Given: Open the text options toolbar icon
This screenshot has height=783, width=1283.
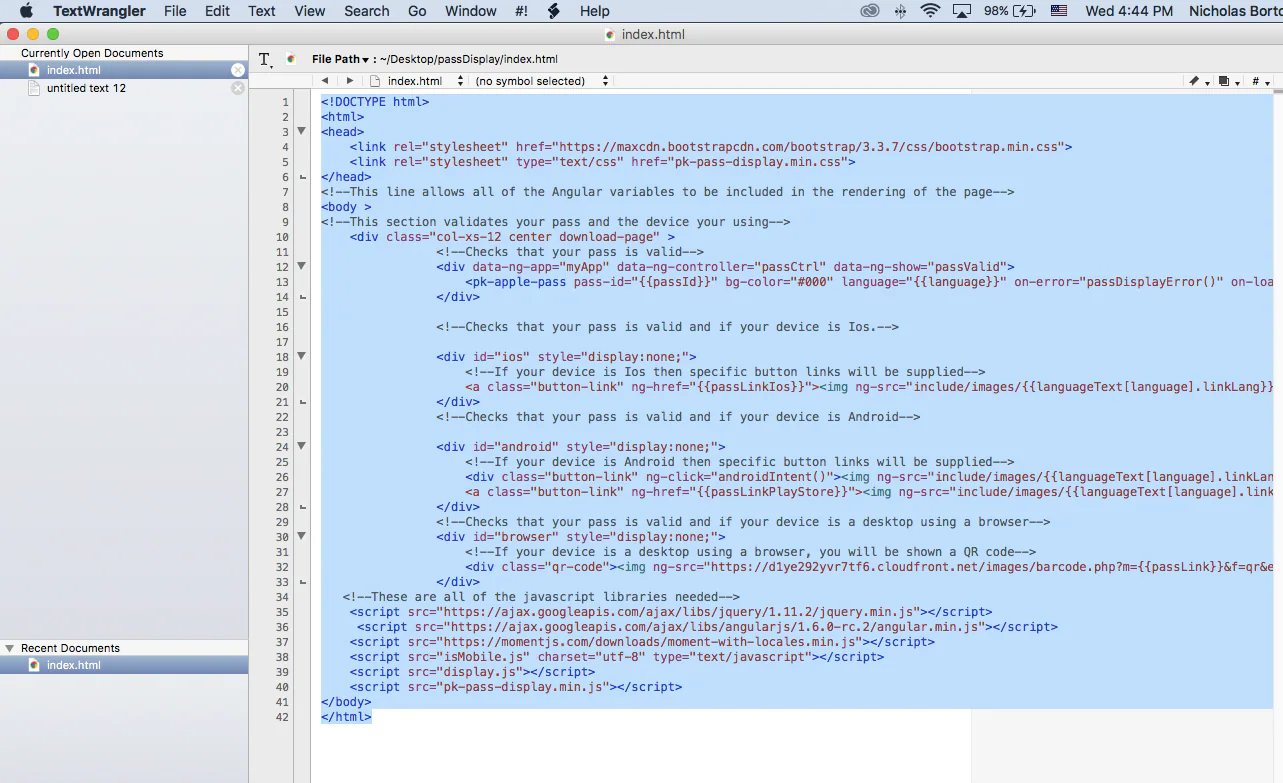Looking at the screenshot, I should [265, 60].
